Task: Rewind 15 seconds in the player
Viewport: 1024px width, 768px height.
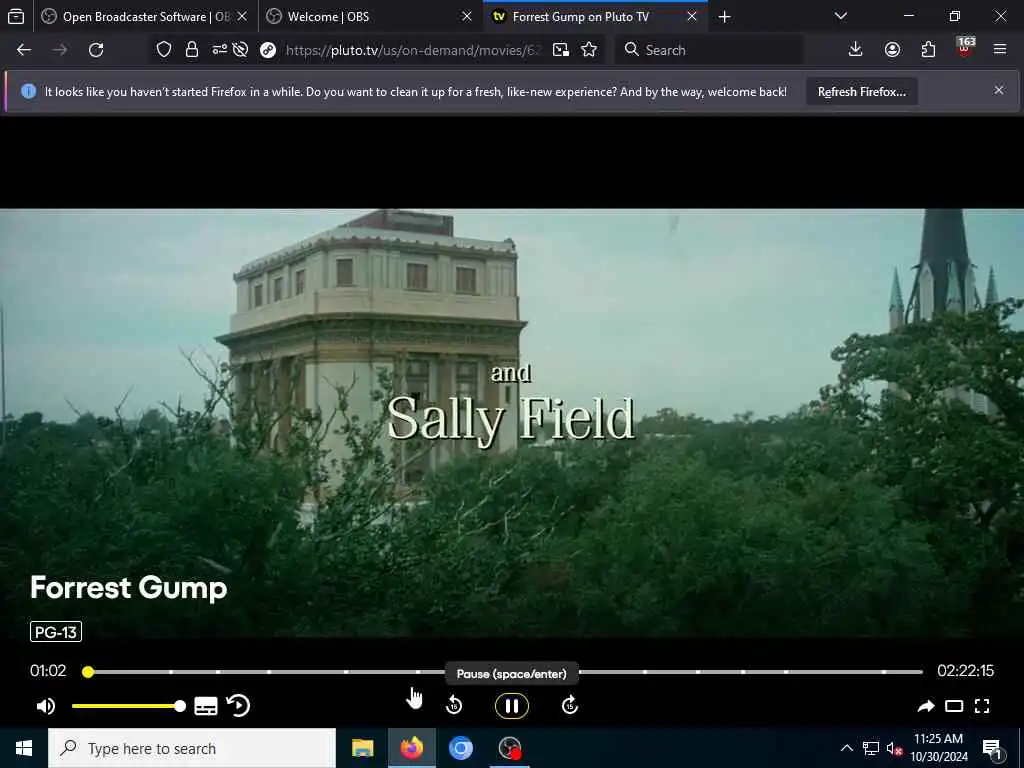Action: coord(454,705)
